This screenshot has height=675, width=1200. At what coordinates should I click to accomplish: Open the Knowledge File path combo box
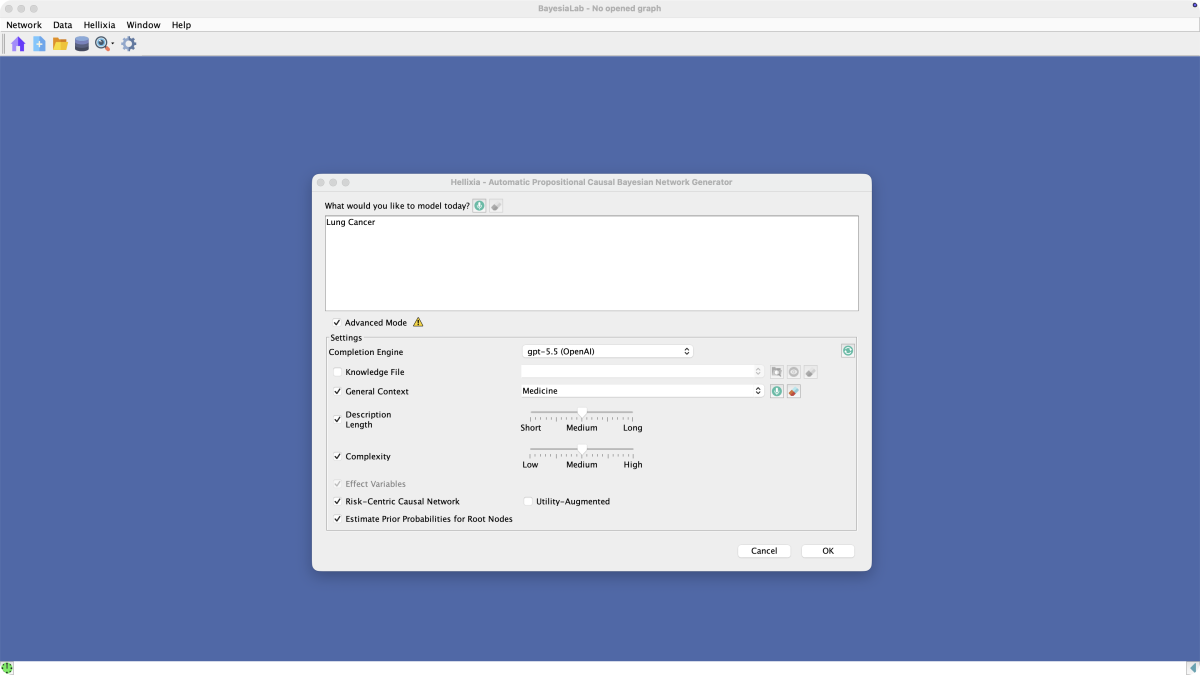642,371
